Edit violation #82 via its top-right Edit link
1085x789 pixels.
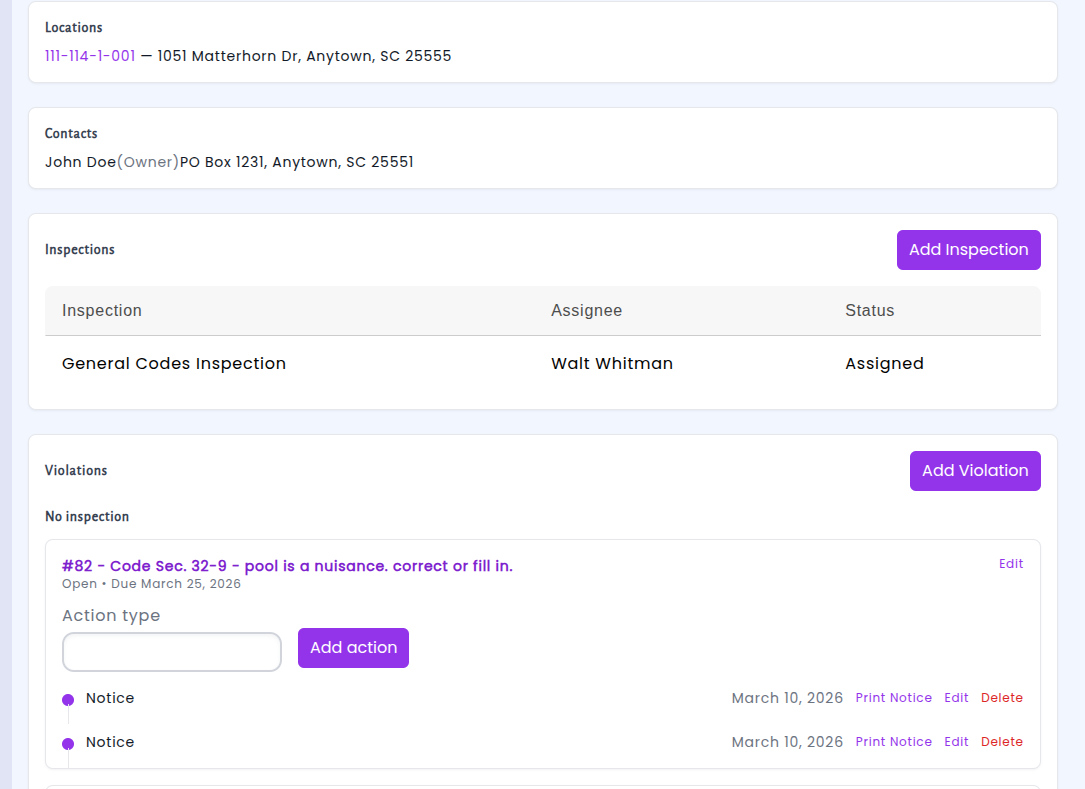(1011, 563)
